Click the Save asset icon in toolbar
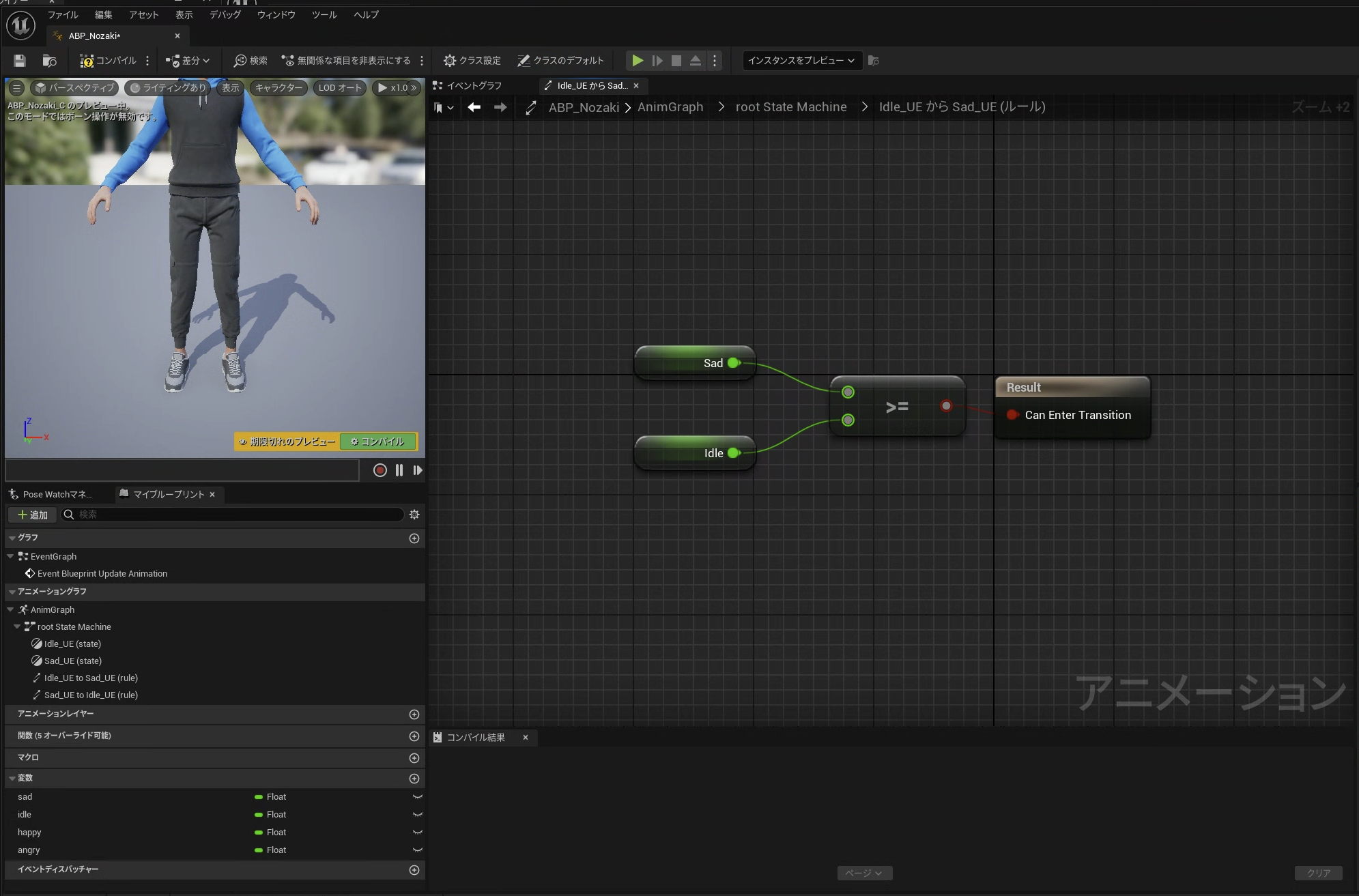This screenshot has width=1359, height=896. pyautogui.click(x=20, y=61)
